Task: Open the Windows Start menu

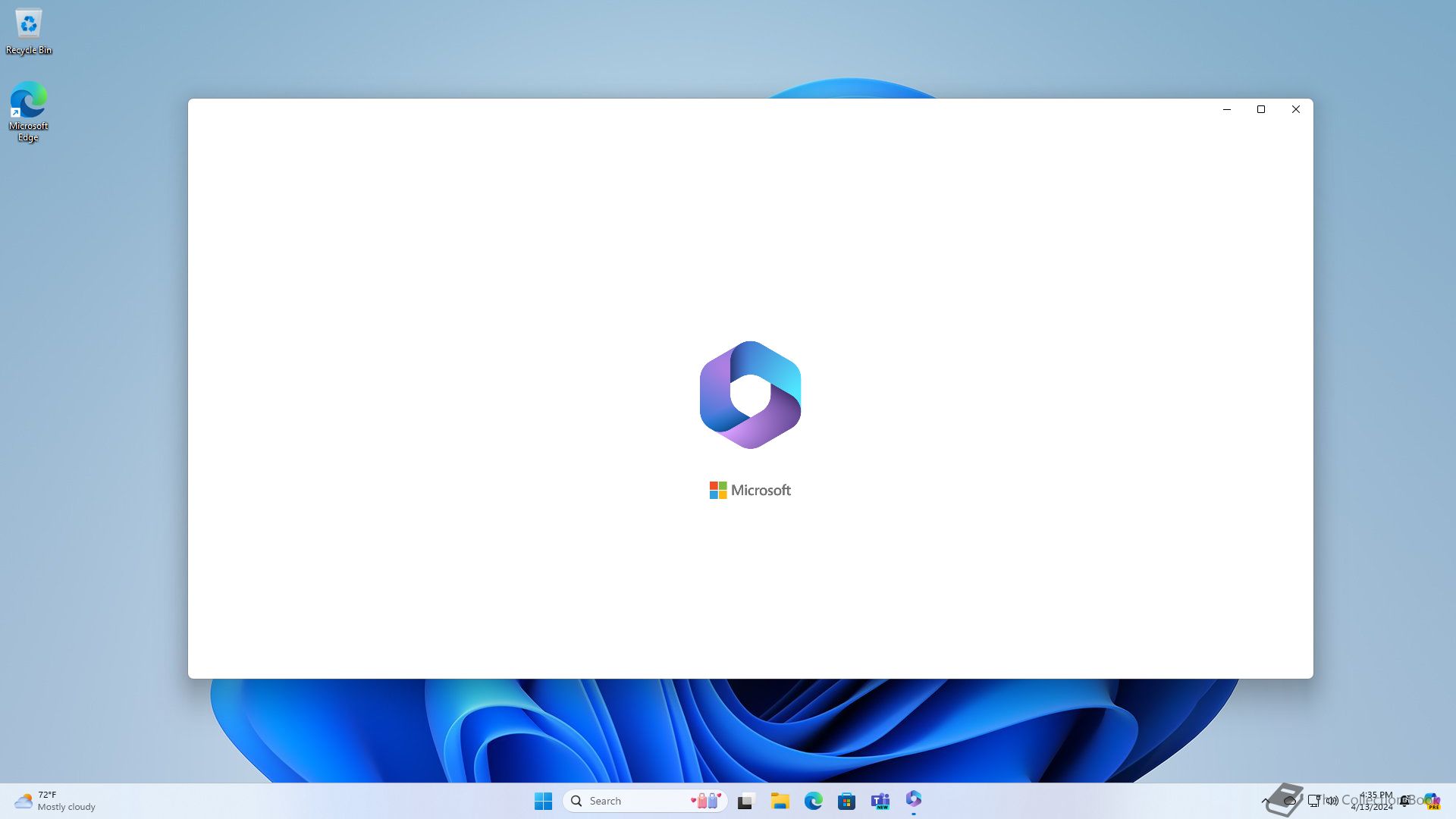Action: point(543,801)
